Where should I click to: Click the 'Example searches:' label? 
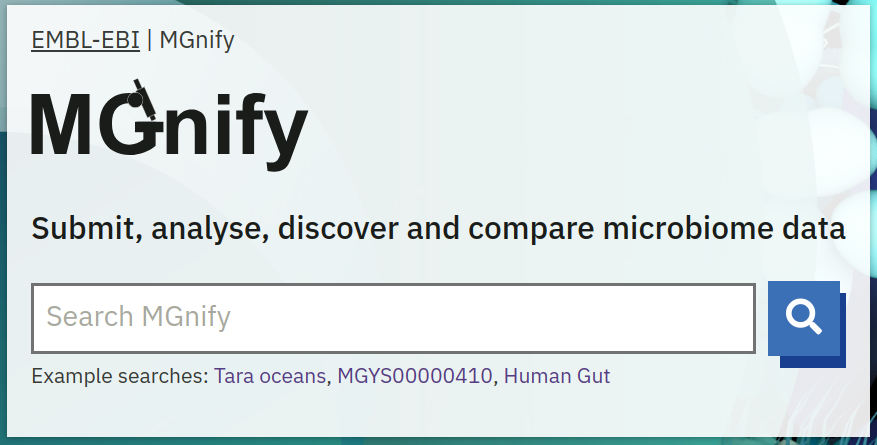[120, 376]
